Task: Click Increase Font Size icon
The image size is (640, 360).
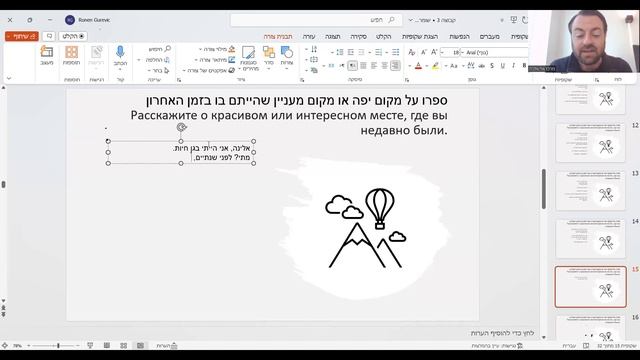Action: (x=434, y=52)
